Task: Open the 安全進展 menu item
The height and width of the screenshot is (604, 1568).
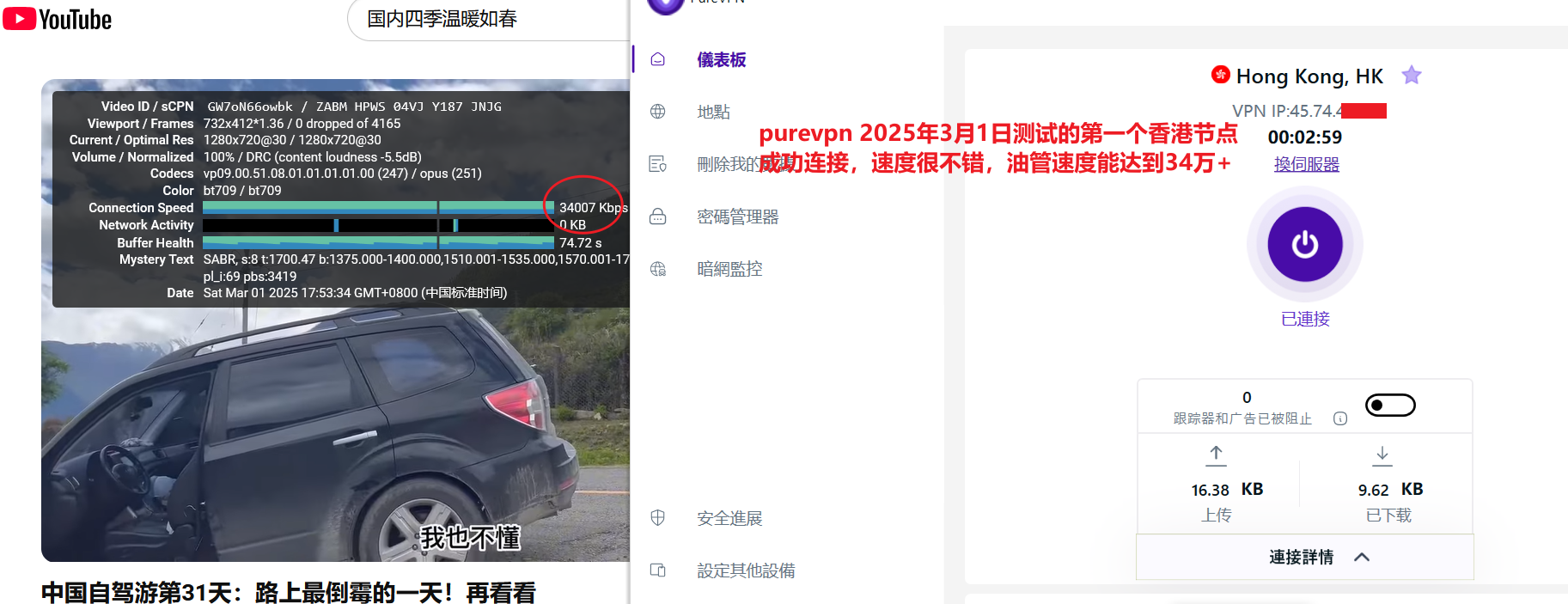Action: click(x=729, y=518)
